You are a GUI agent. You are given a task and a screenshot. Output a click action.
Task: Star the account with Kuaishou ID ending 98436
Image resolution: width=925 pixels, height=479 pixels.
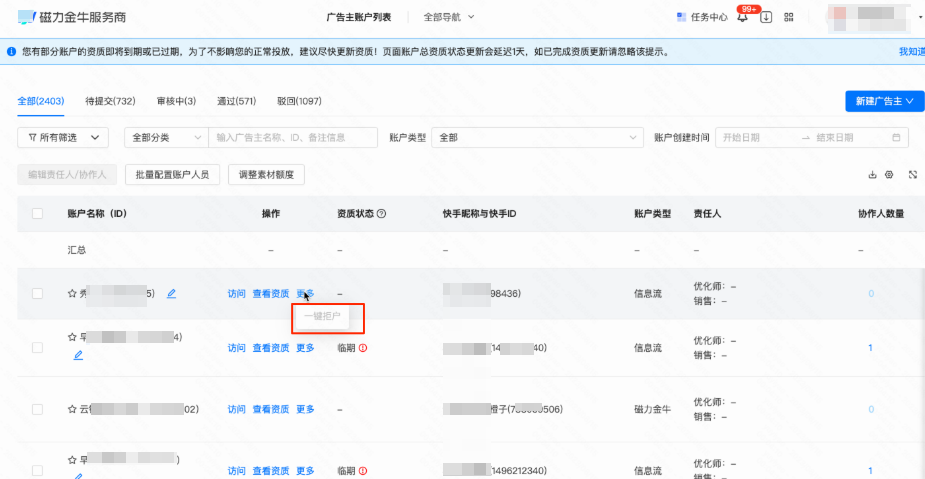tap(73, 293)
